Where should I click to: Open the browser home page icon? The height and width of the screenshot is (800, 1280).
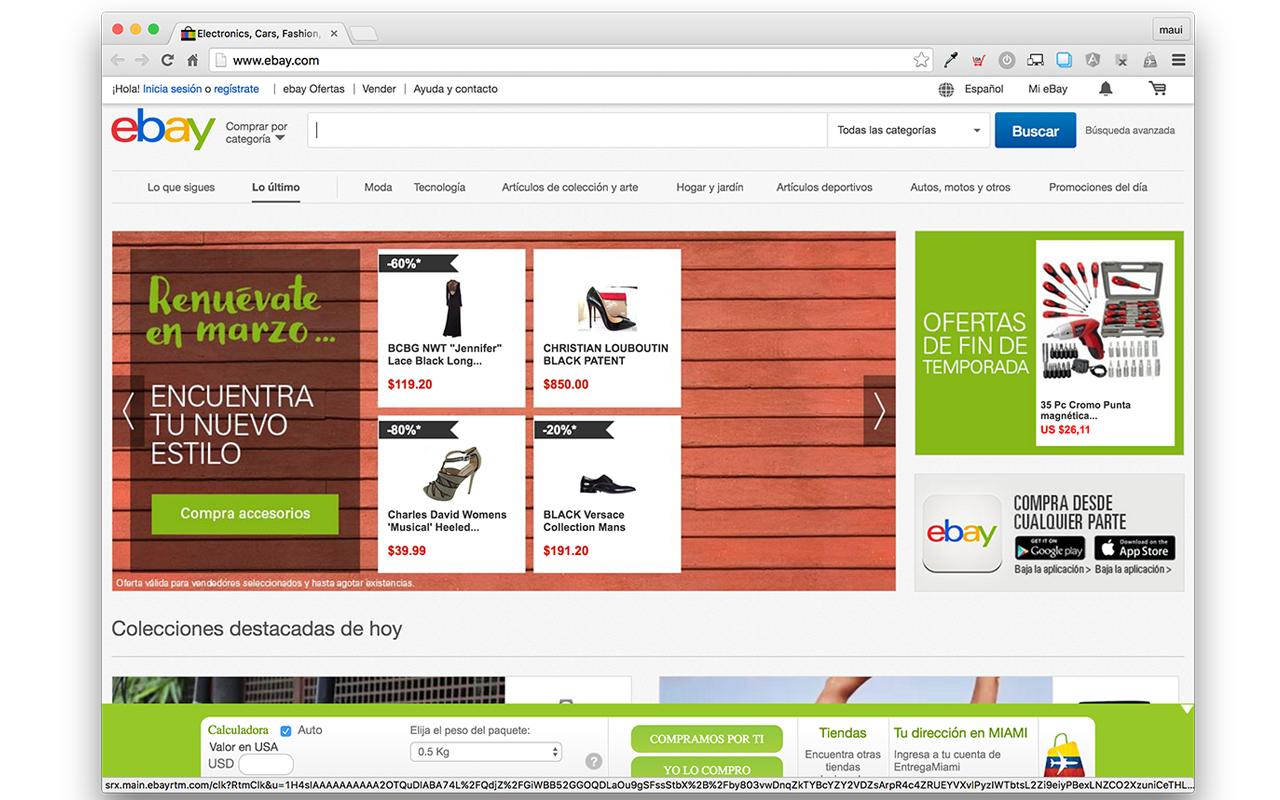(193, 60)
